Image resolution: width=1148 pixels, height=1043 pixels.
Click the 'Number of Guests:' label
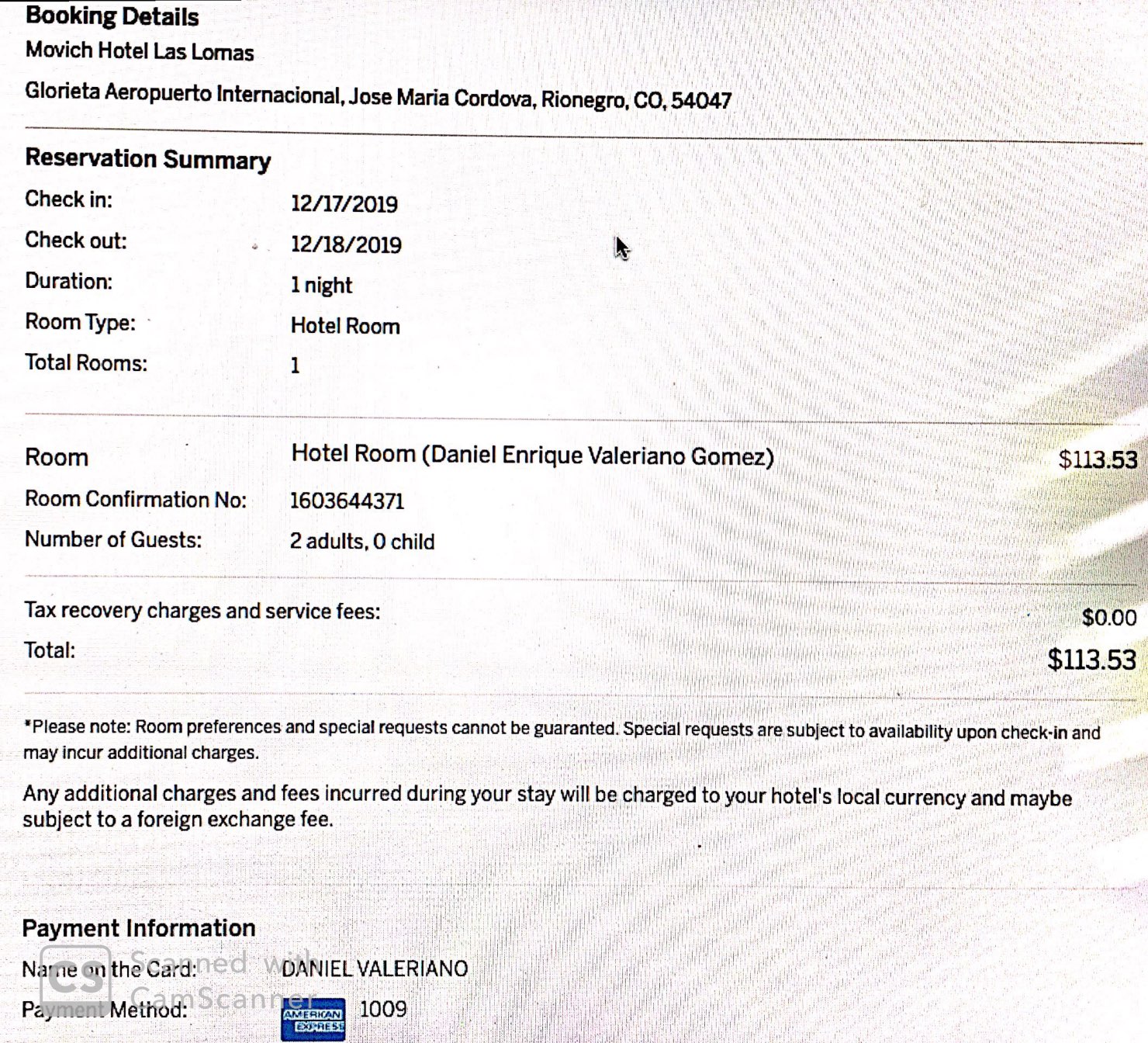point(113,539)
